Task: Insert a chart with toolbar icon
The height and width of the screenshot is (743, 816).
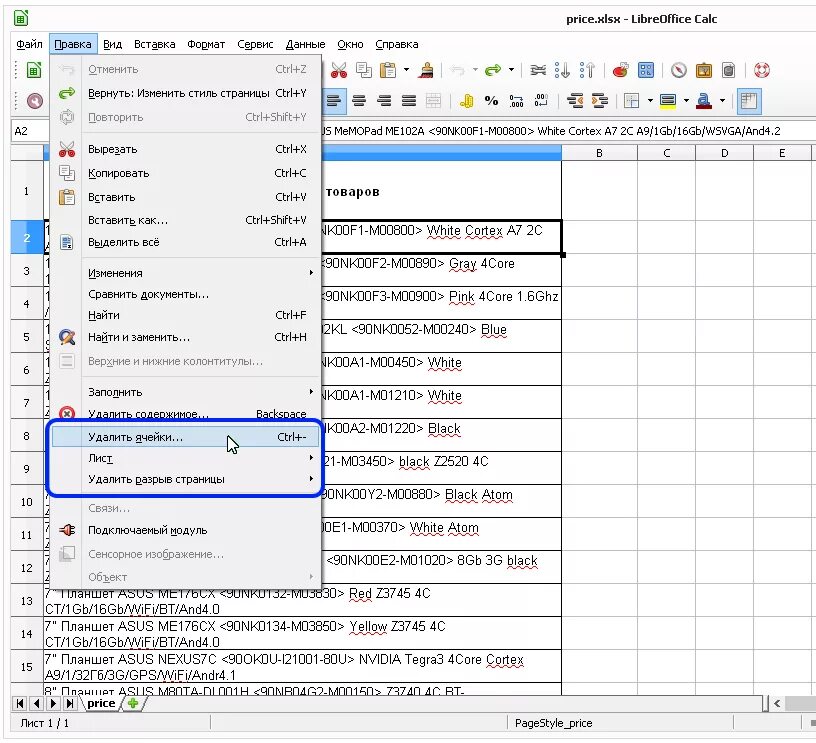Action: pos(620,70)
